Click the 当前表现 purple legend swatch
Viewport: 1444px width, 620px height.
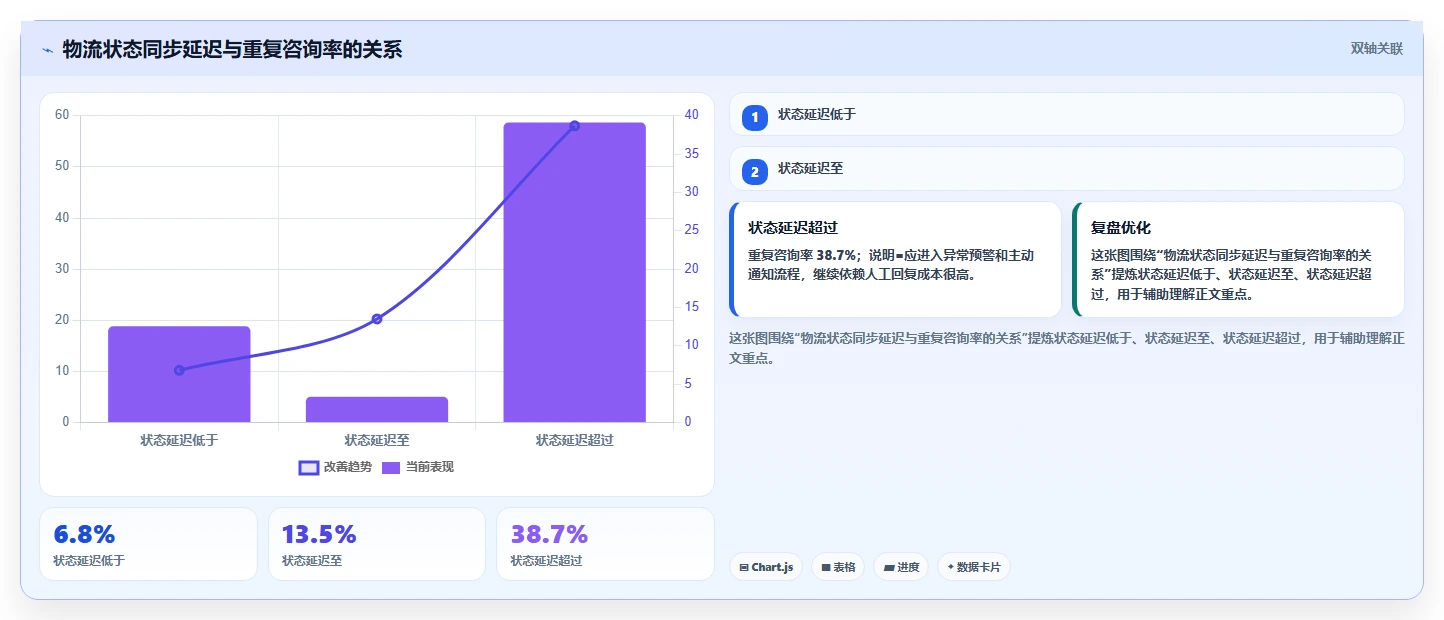click(391, 467)
